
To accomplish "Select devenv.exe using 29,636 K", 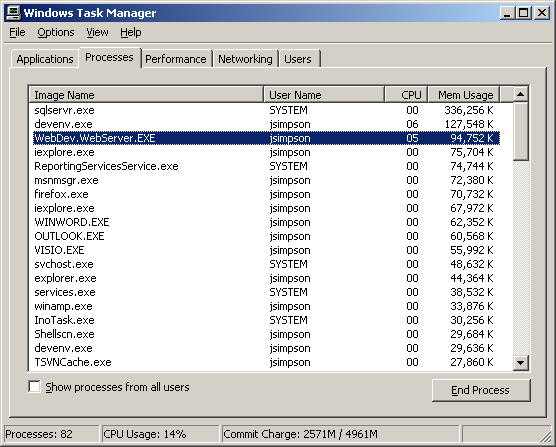I will 266,348.
